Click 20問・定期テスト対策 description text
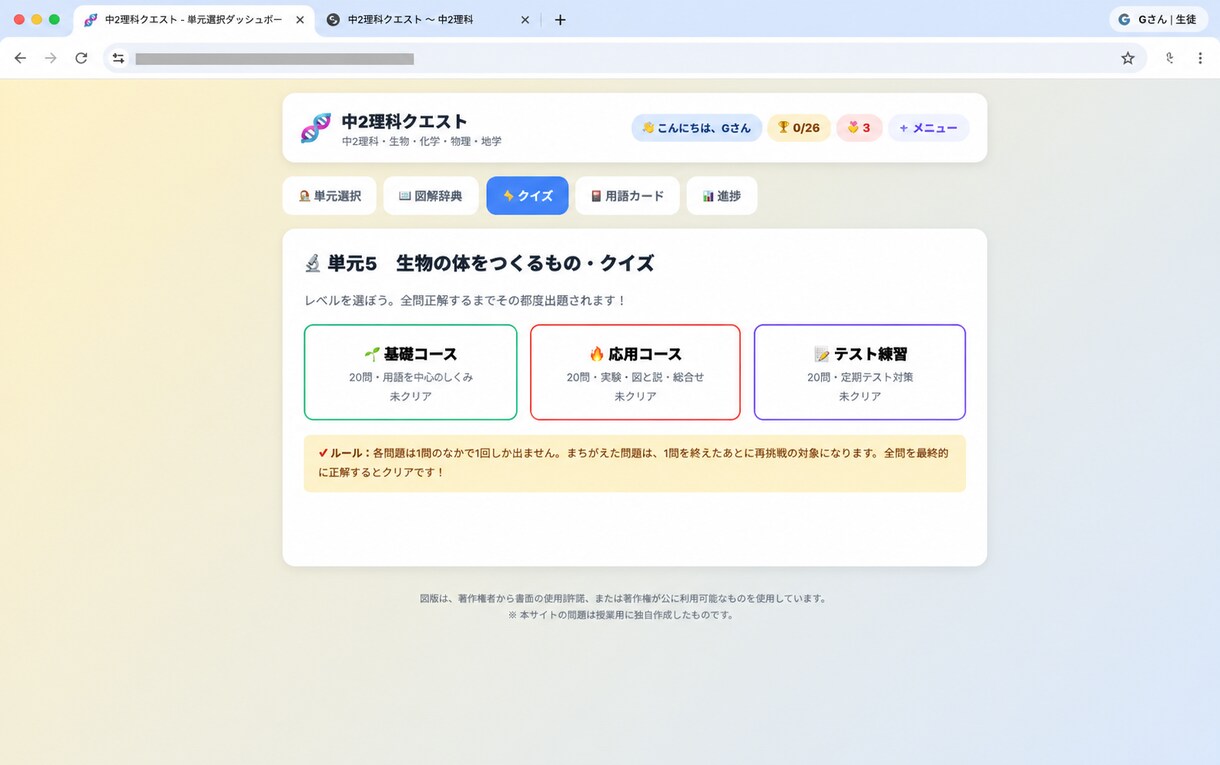1220x765 pixels. [860, 377]
